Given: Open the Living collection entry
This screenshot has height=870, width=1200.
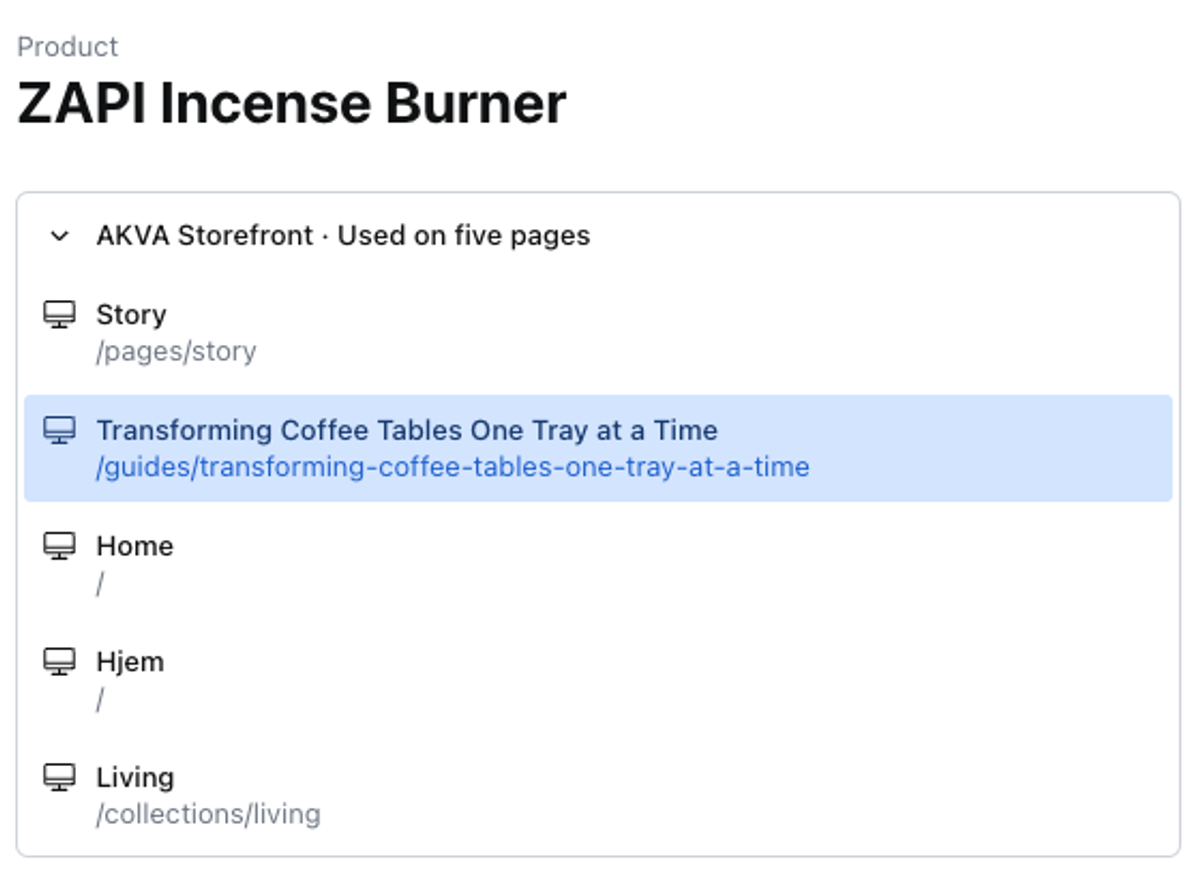Looking at the screenshot, I should 135,778.
